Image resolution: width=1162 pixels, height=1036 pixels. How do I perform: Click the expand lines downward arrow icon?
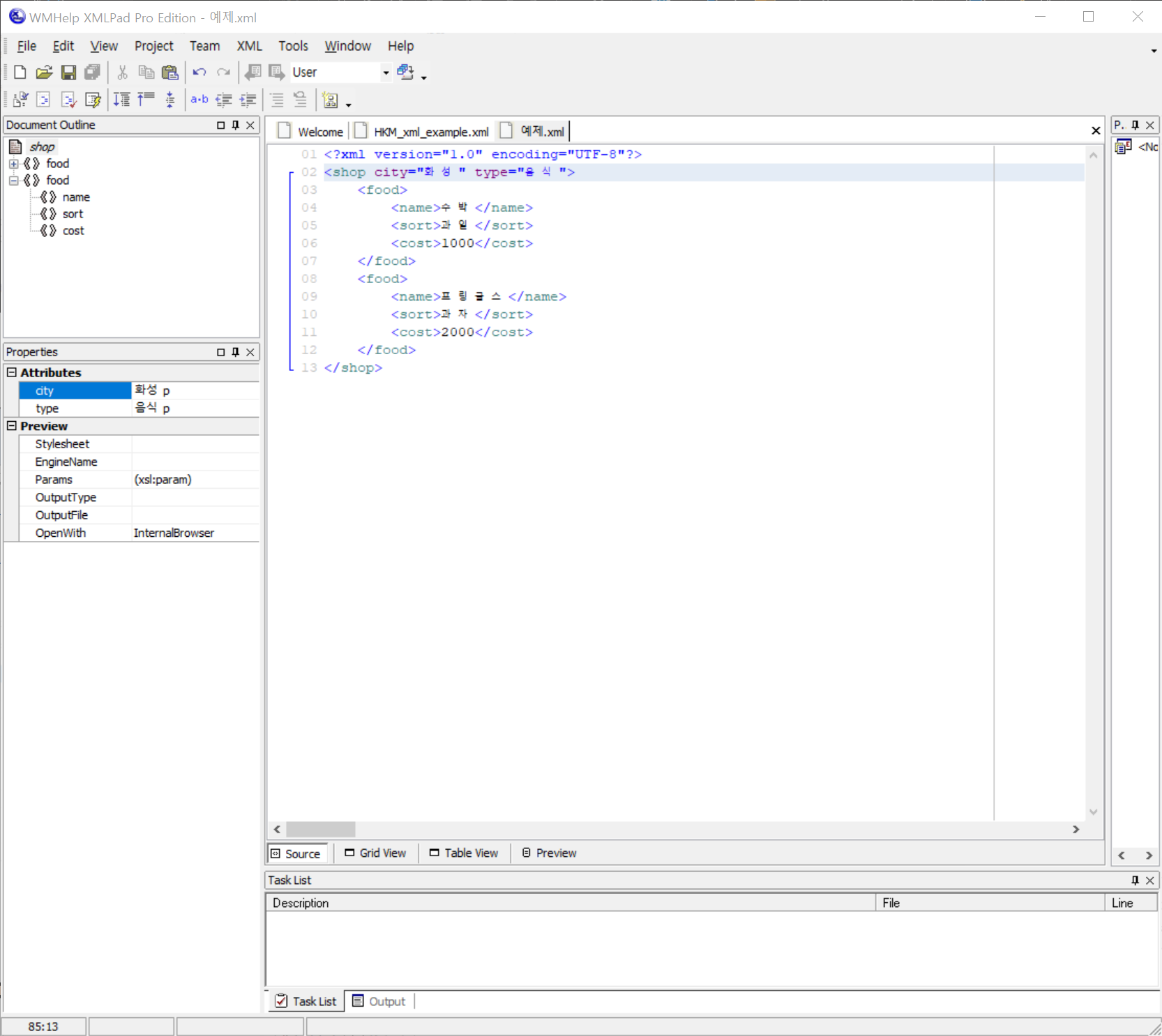click(x=122, y=100)
